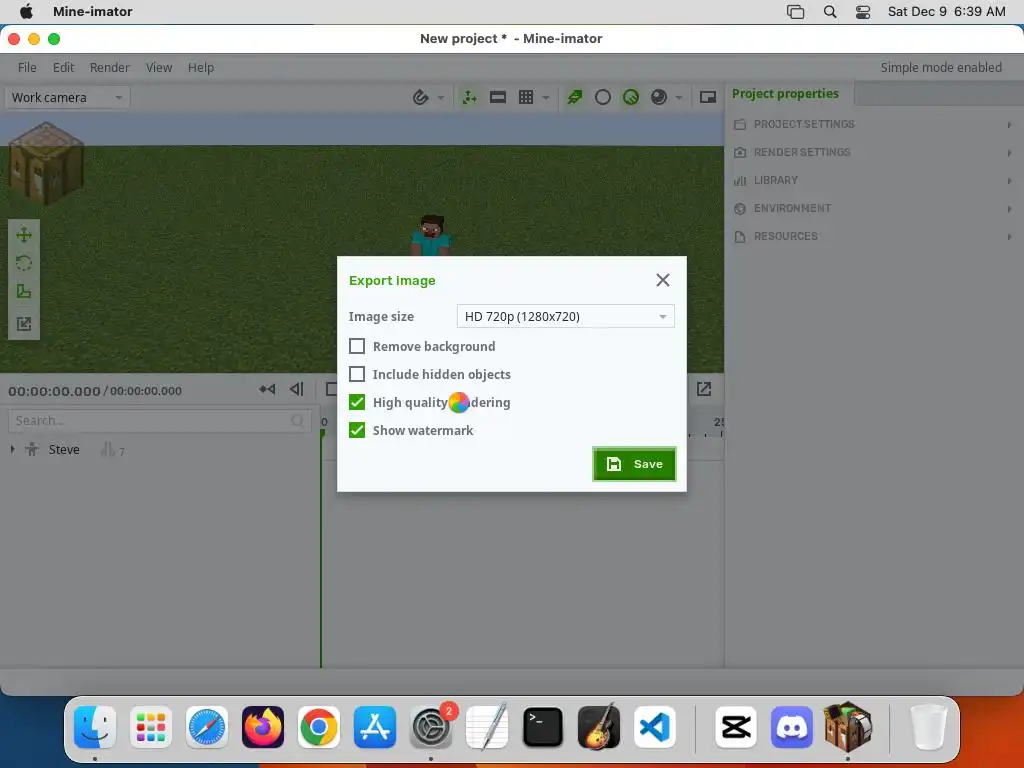
Task: Open Terminal from the dock
Action: pos(543,727)
